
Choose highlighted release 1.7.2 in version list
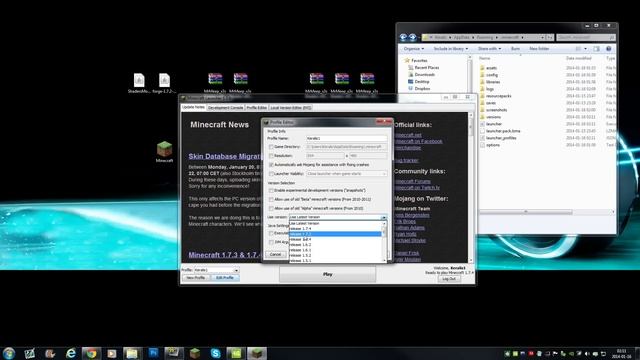coord(335,234)
